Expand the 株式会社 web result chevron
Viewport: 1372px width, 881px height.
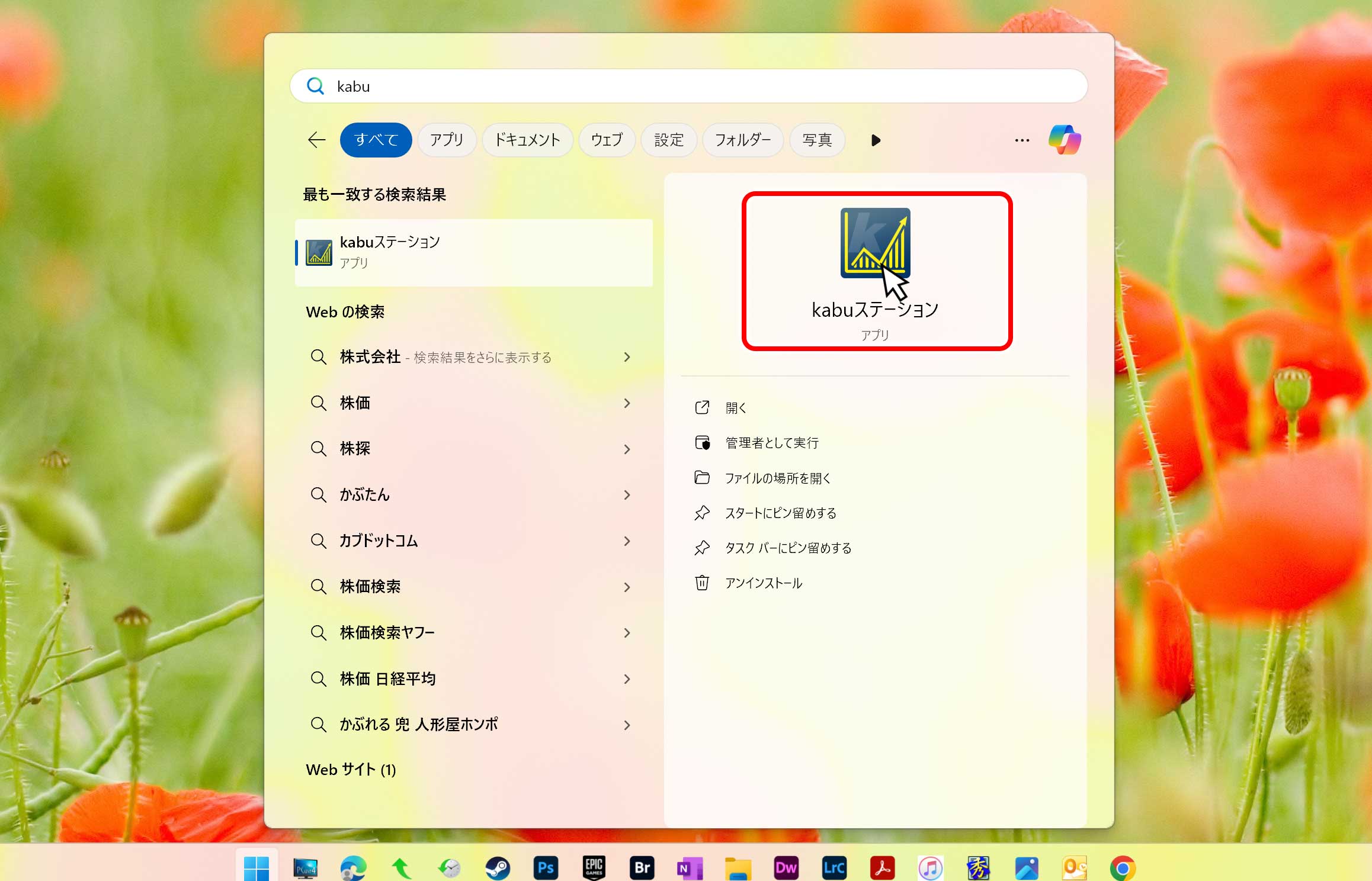627,357
